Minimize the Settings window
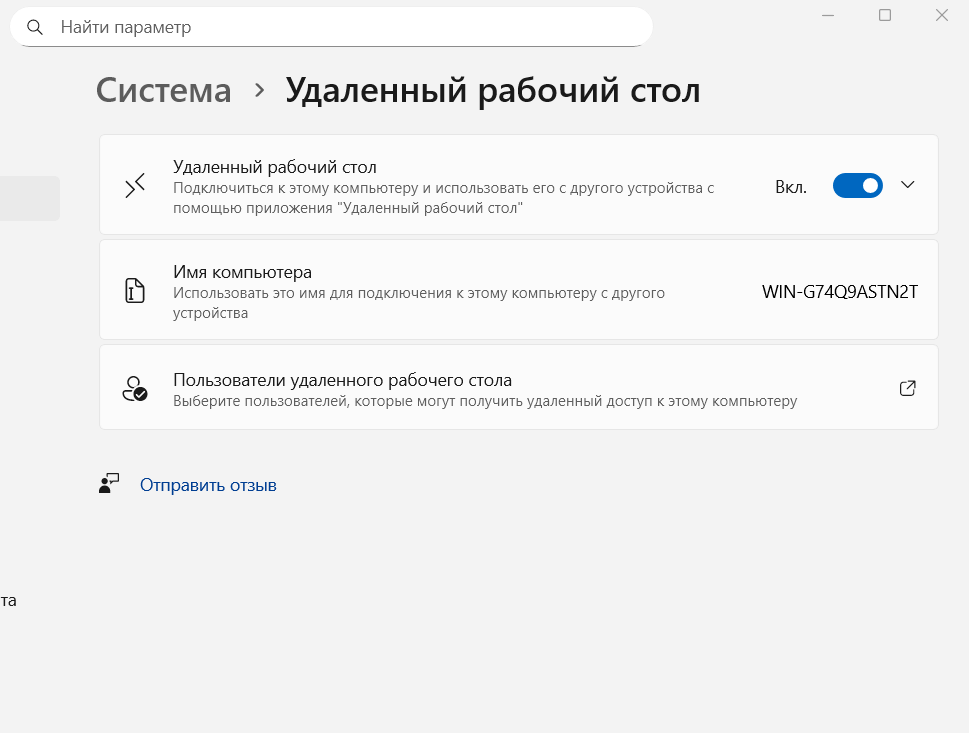This screenshot has width=969, height=733. 828,15
